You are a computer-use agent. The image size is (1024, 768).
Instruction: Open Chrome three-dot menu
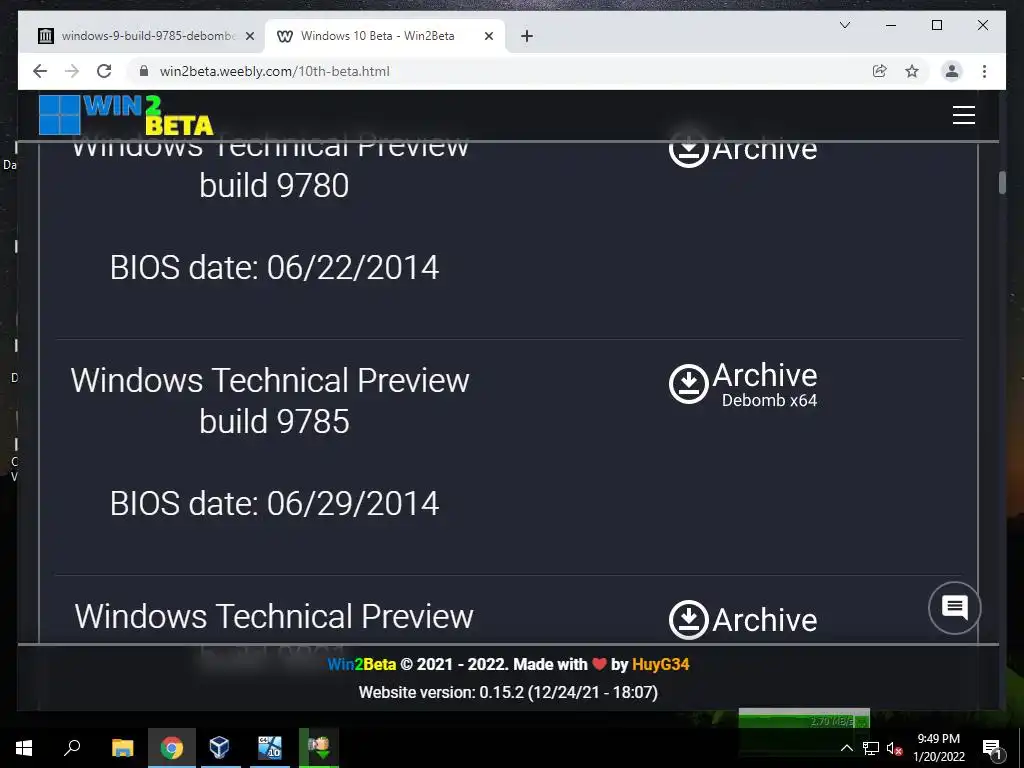[984, 71]
